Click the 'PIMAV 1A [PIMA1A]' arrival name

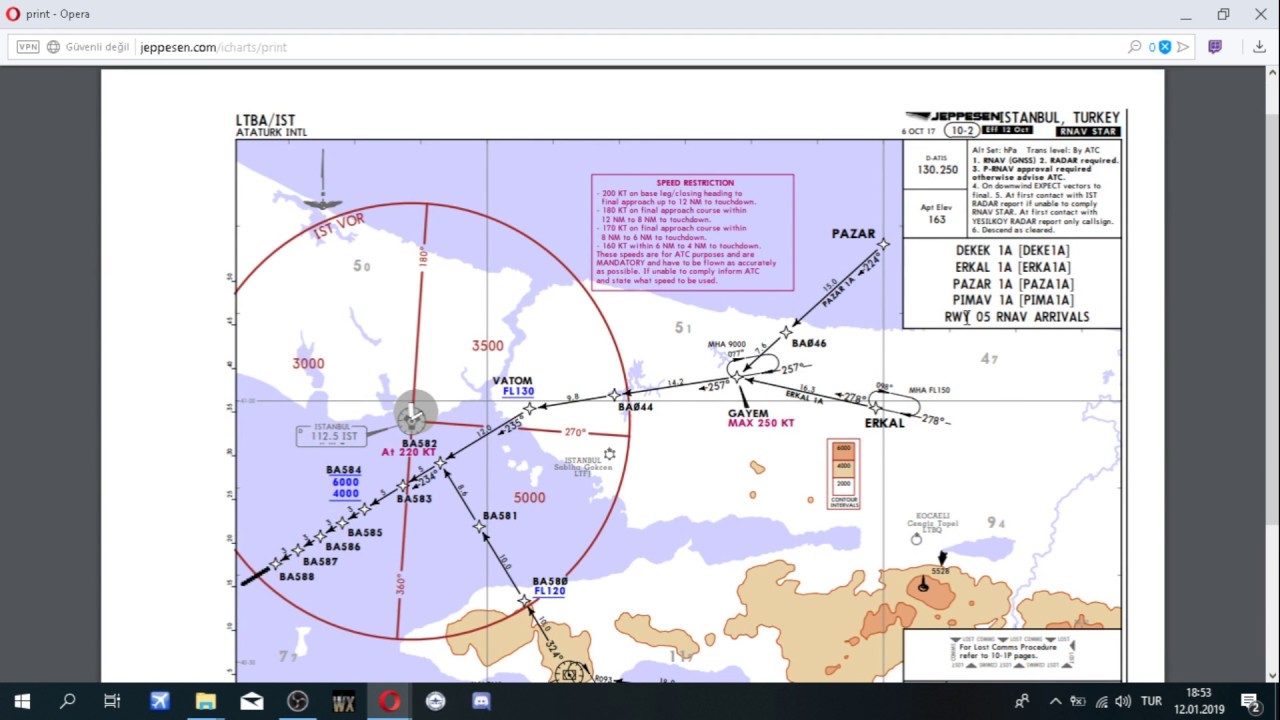[x=1012, y=300]
